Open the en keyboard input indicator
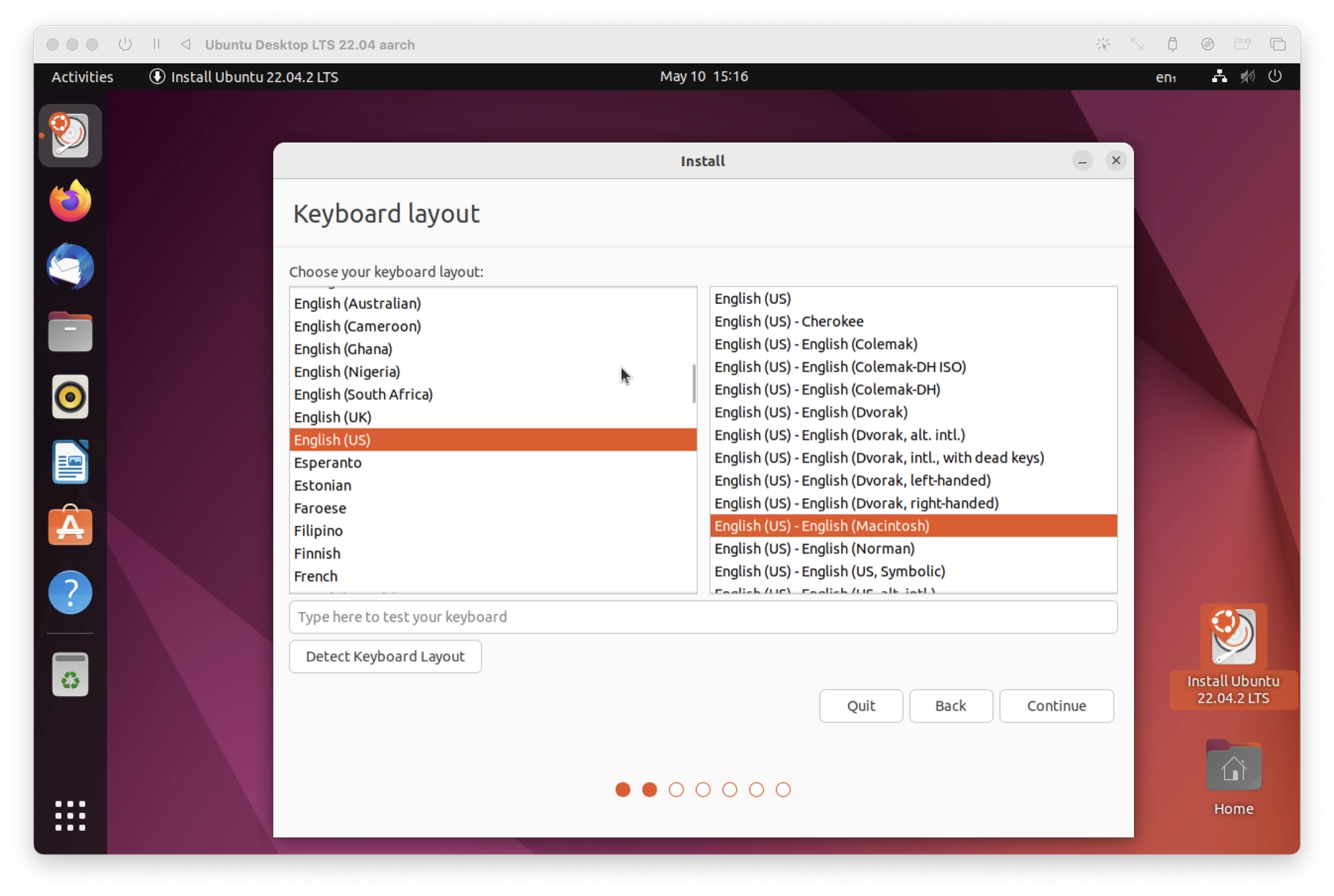This screenshot has width=1334, height=896. [1165, 77]
